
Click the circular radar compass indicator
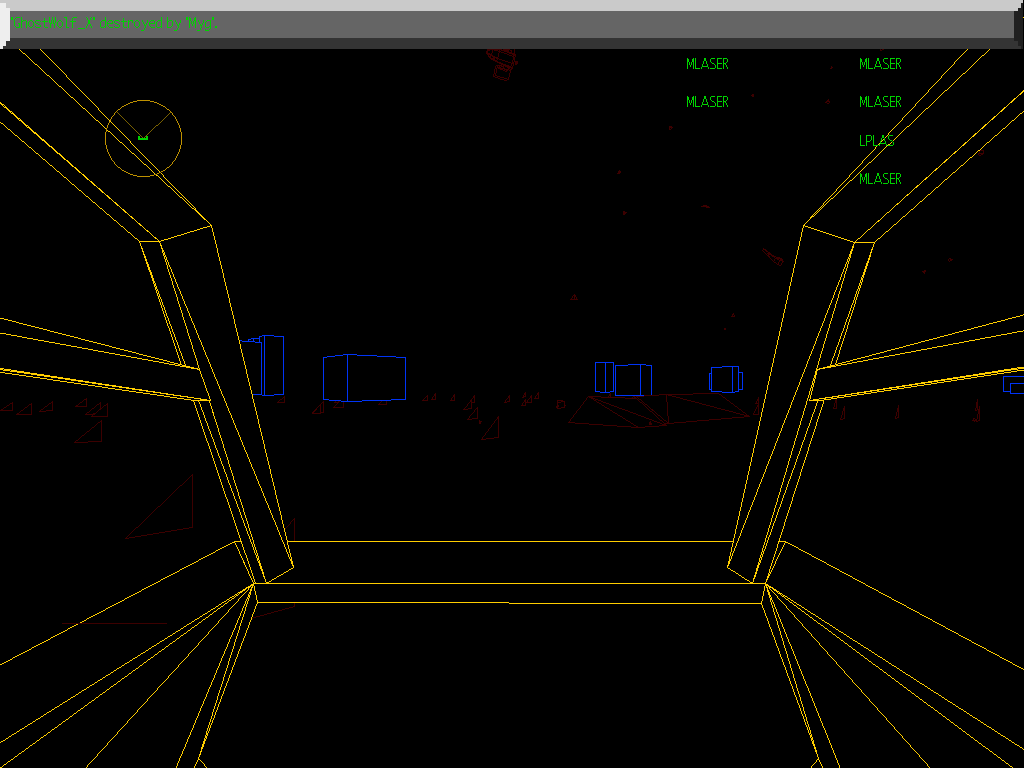(x=143, y=138)
